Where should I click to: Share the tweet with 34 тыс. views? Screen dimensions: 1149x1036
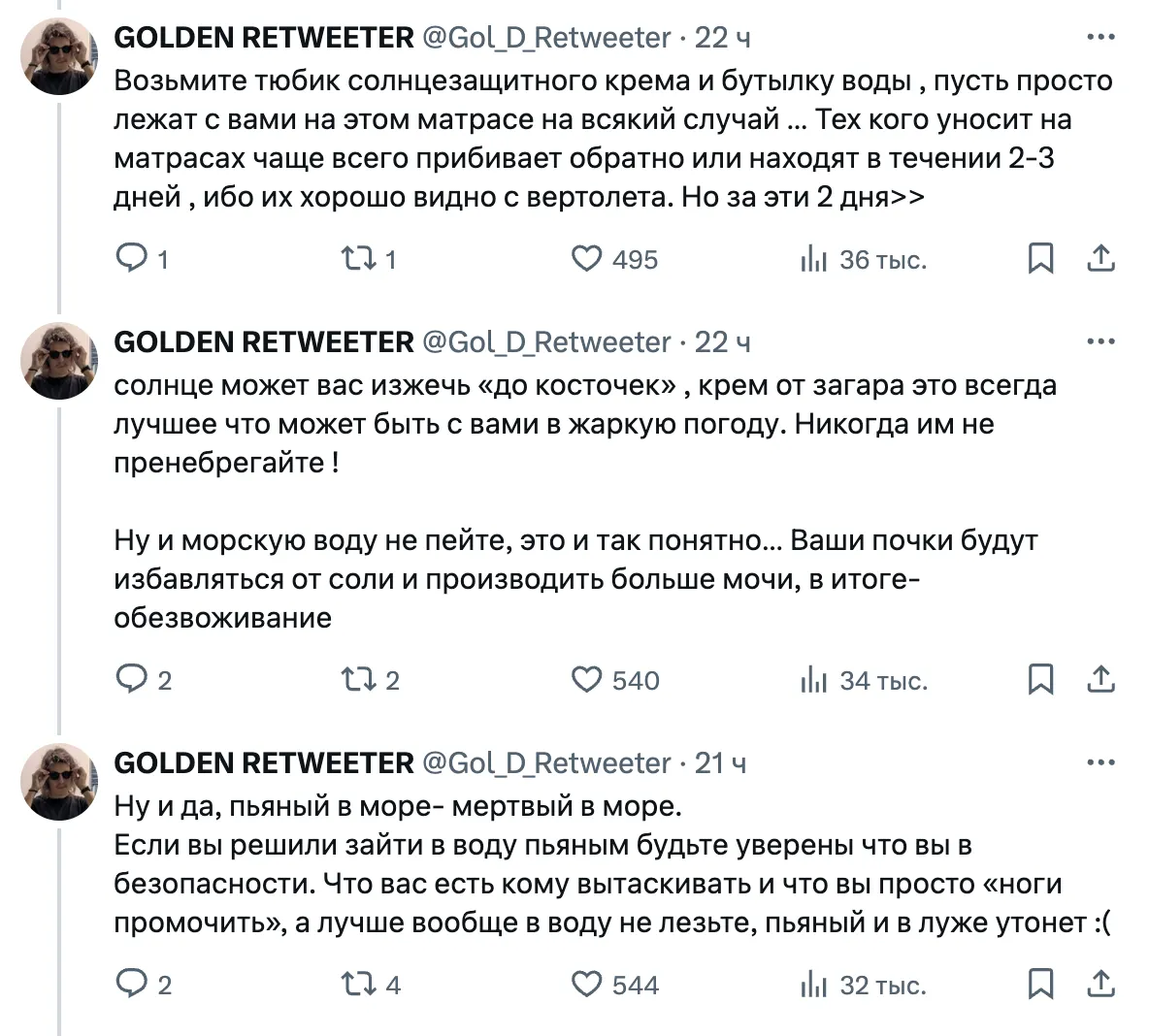click(1100, 680)
